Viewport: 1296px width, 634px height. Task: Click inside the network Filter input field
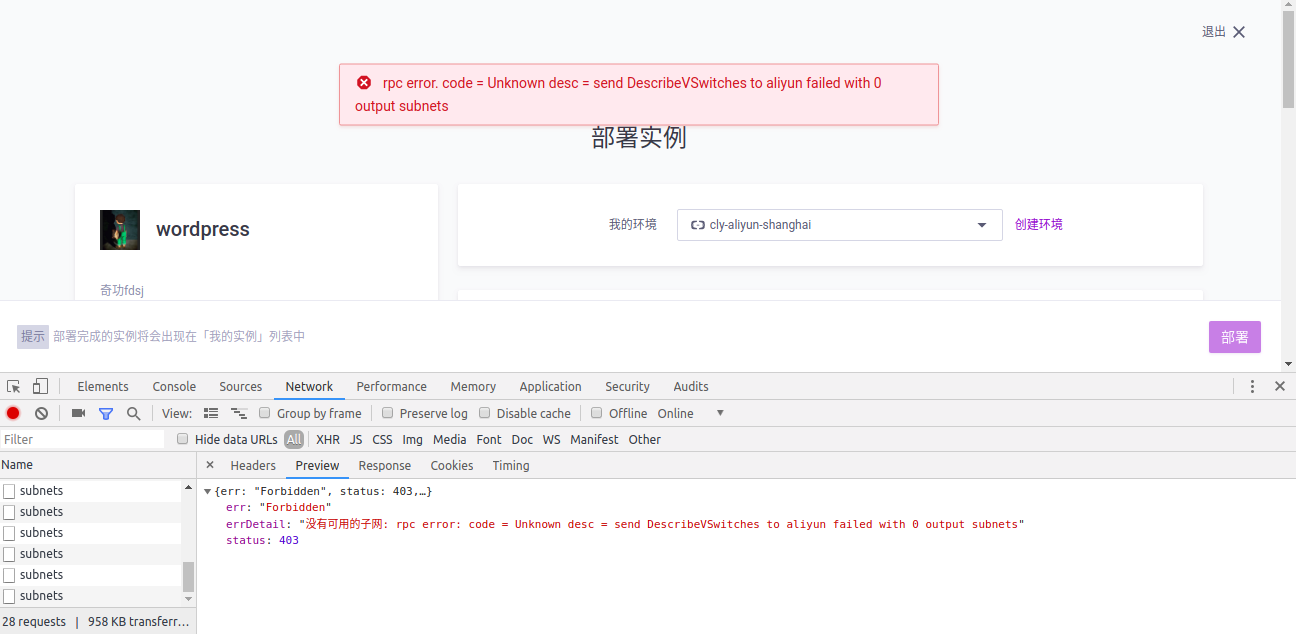80,439
